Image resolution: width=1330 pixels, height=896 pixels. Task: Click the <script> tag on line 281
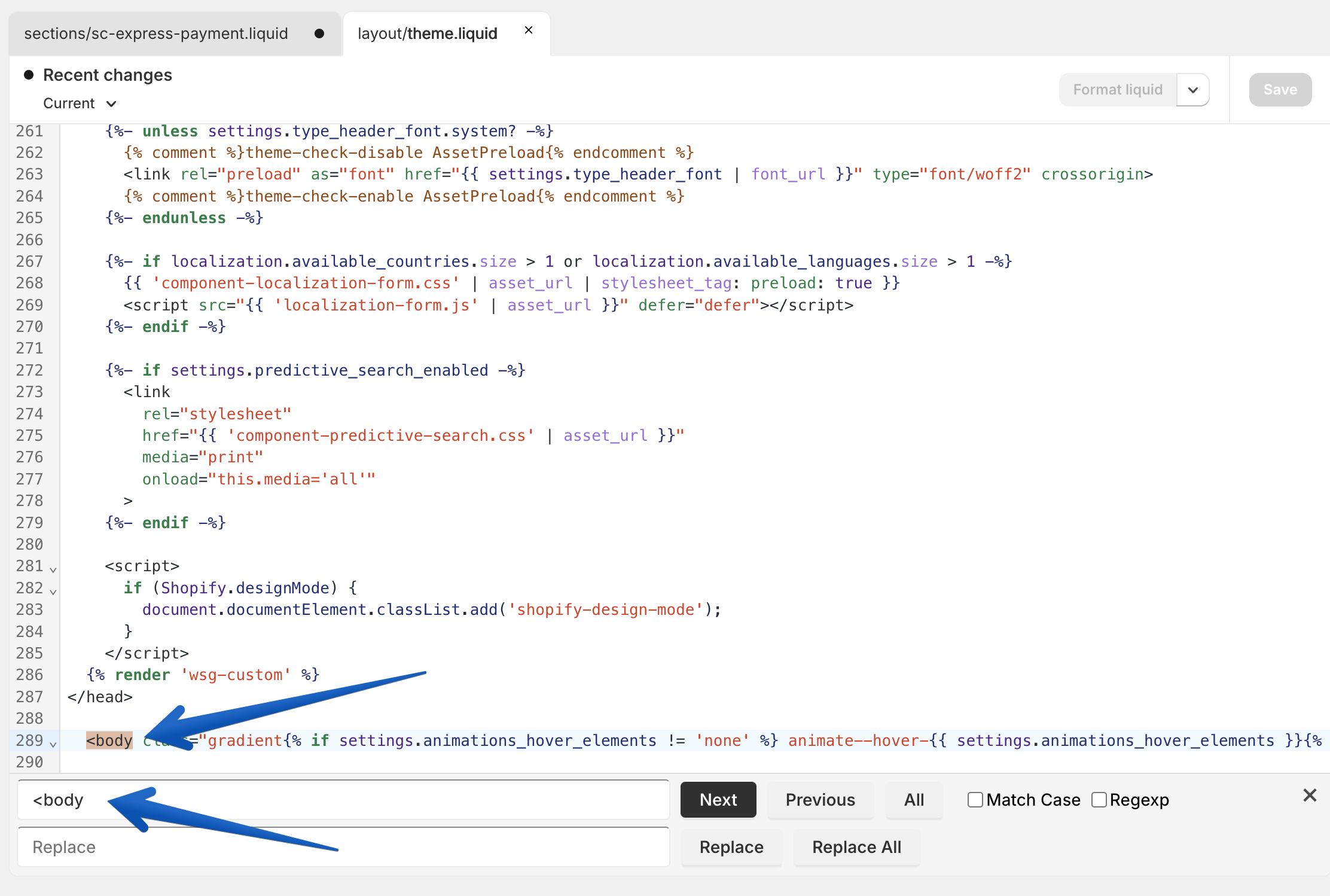tap(142, 566)
